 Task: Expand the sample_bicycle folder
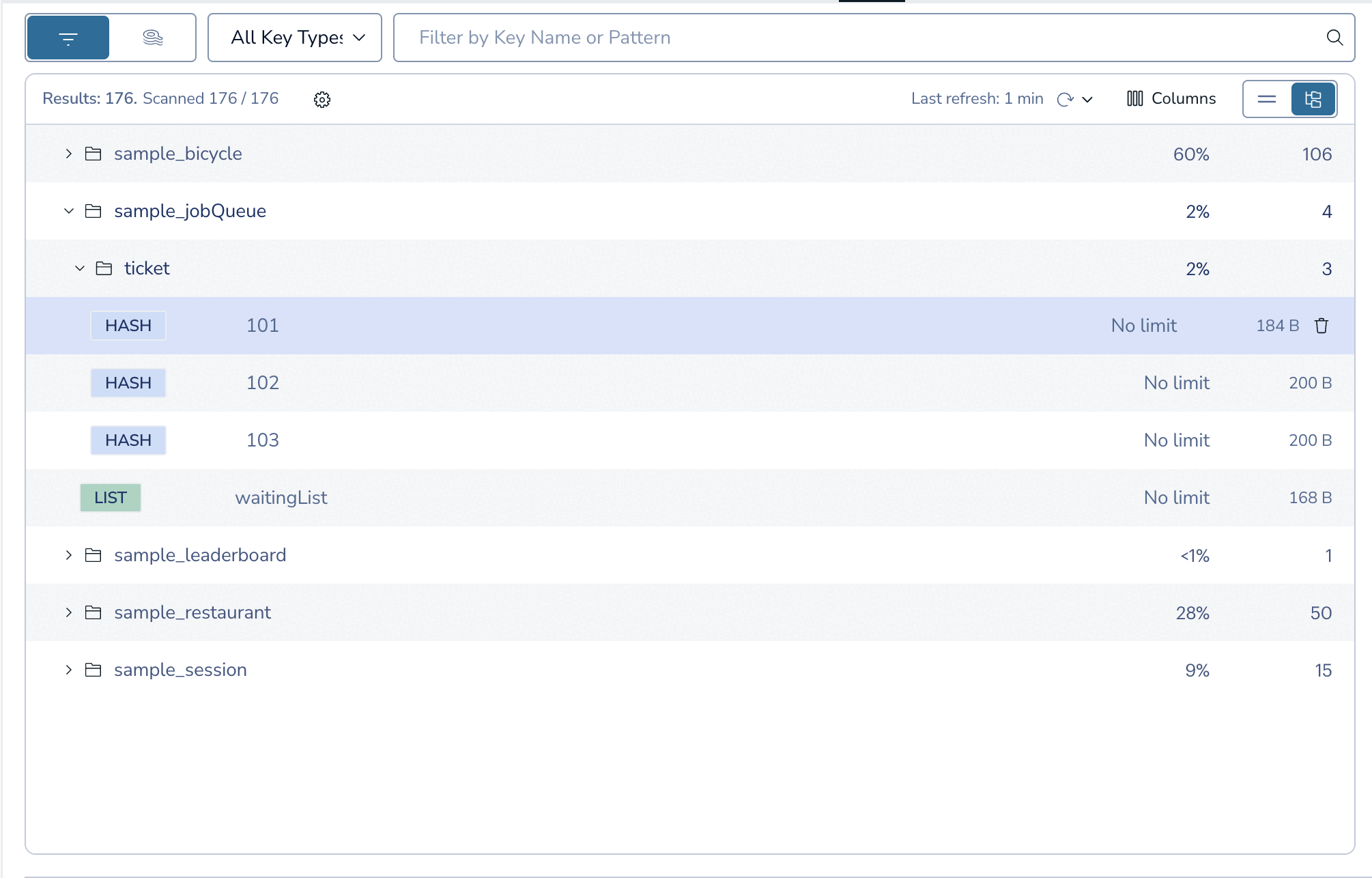[x=69, y=154]
